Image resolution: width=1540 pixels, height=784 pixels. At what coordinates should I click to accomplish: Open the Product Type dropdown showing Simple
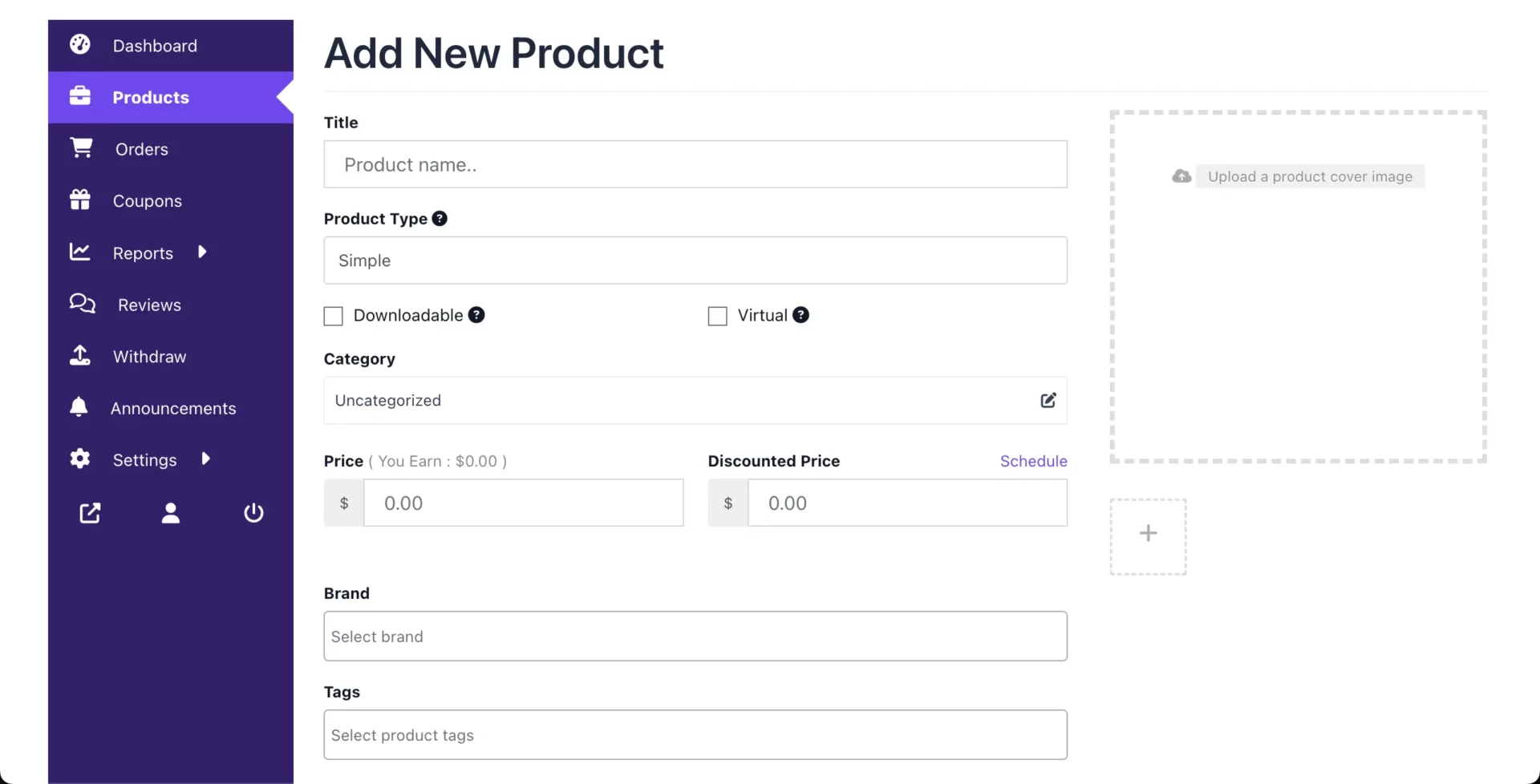695,260
